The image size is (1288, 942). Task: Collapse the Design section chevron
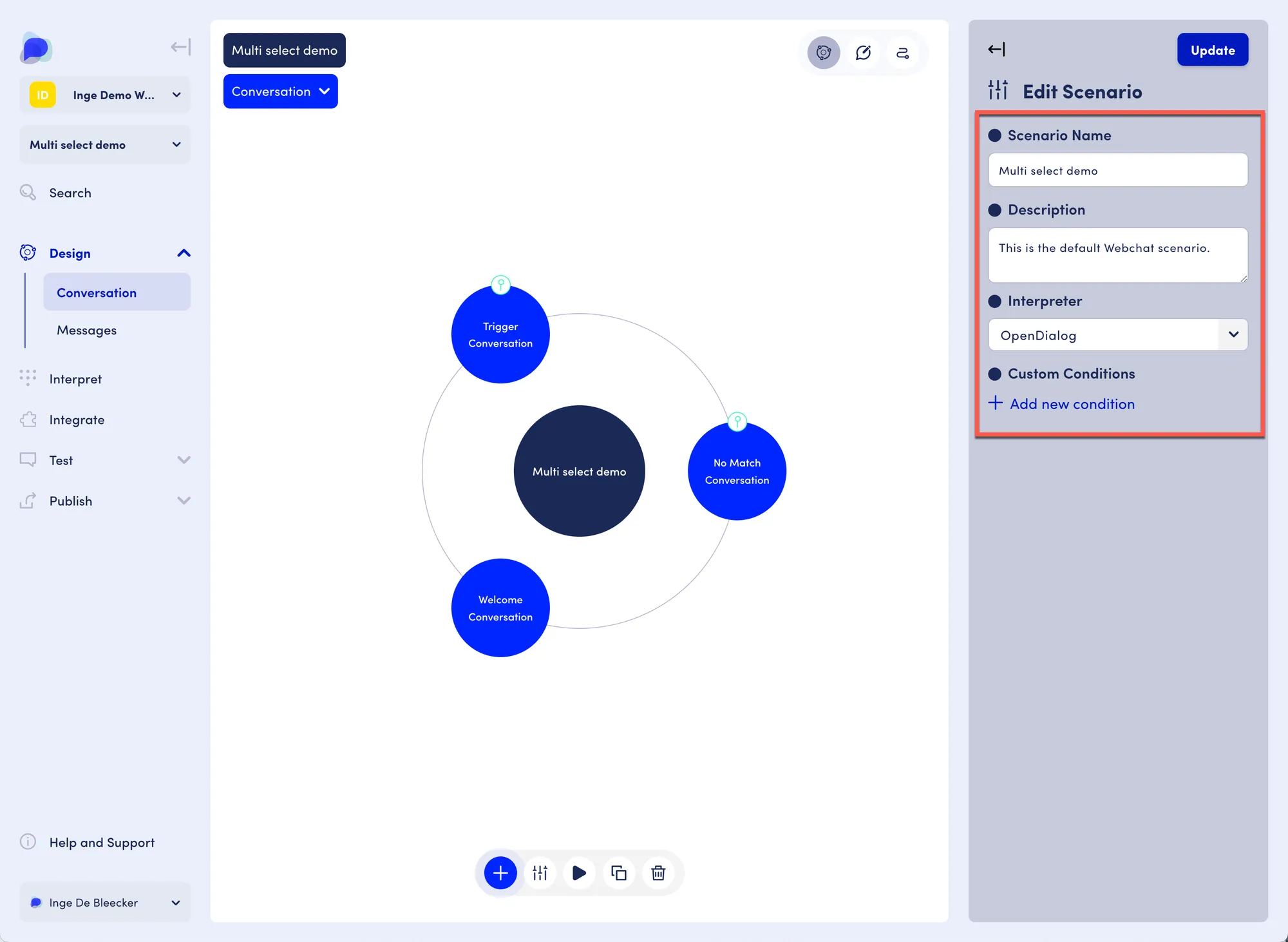click(x=184, y=253)
